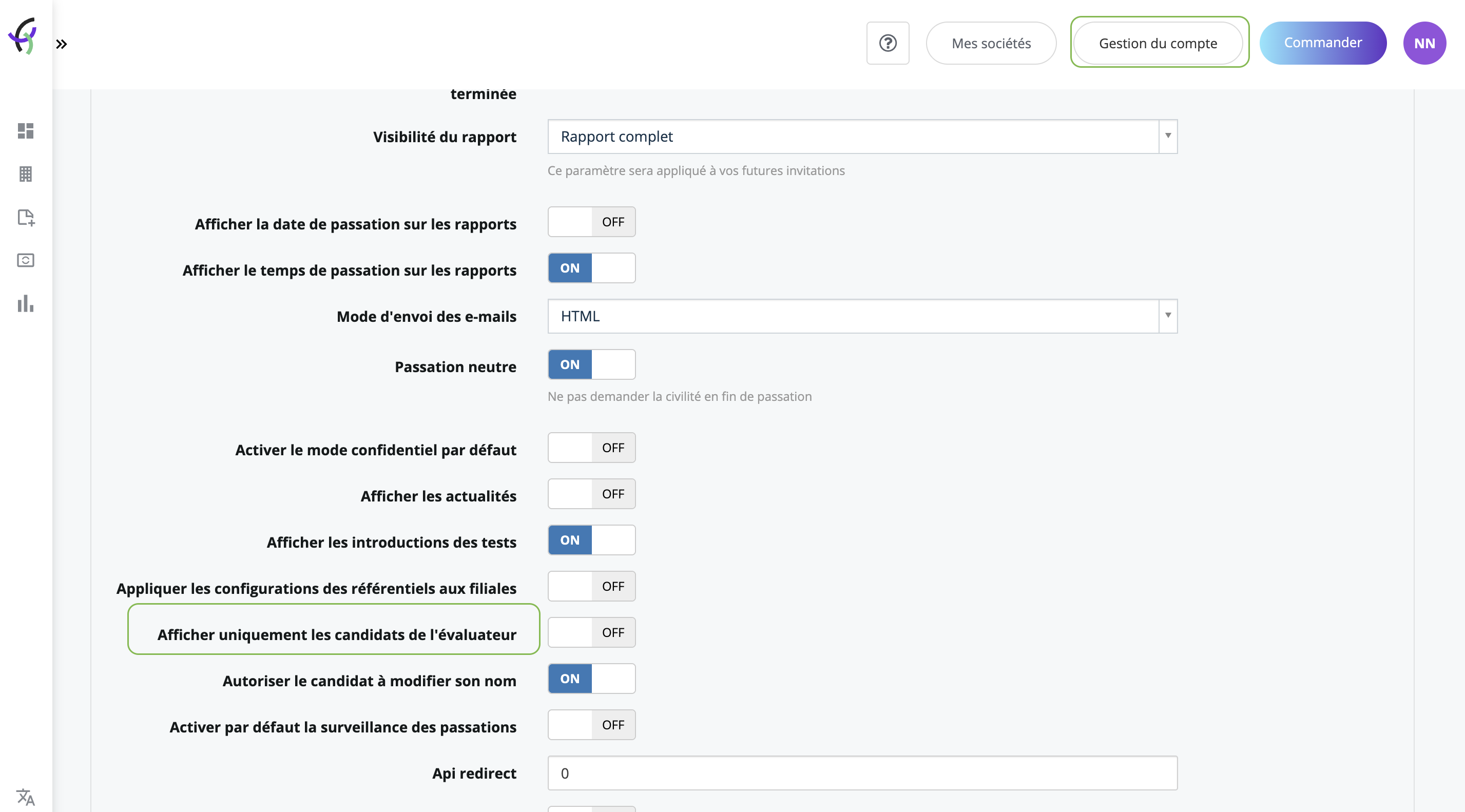Open help via question mark icon
The height and width of the screenshot is (812, 1465).
tap(888, 43)
